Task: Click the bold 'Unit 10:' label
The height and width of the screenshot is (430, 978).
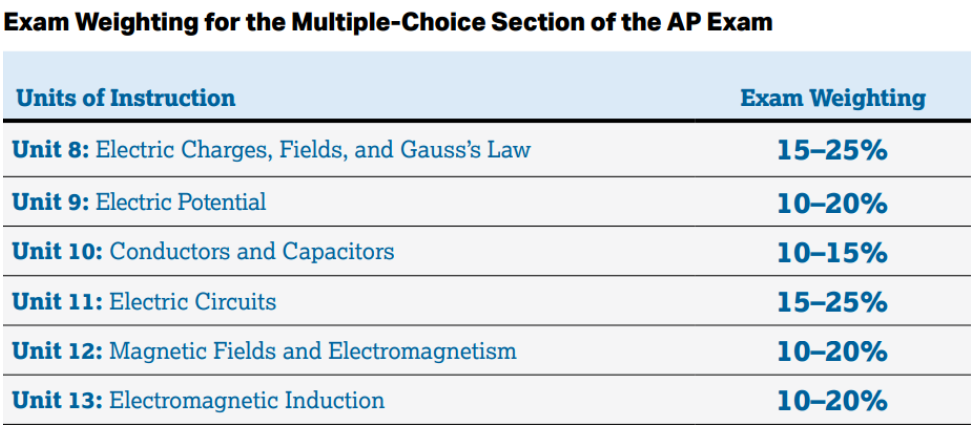Action: coord(58,251)
